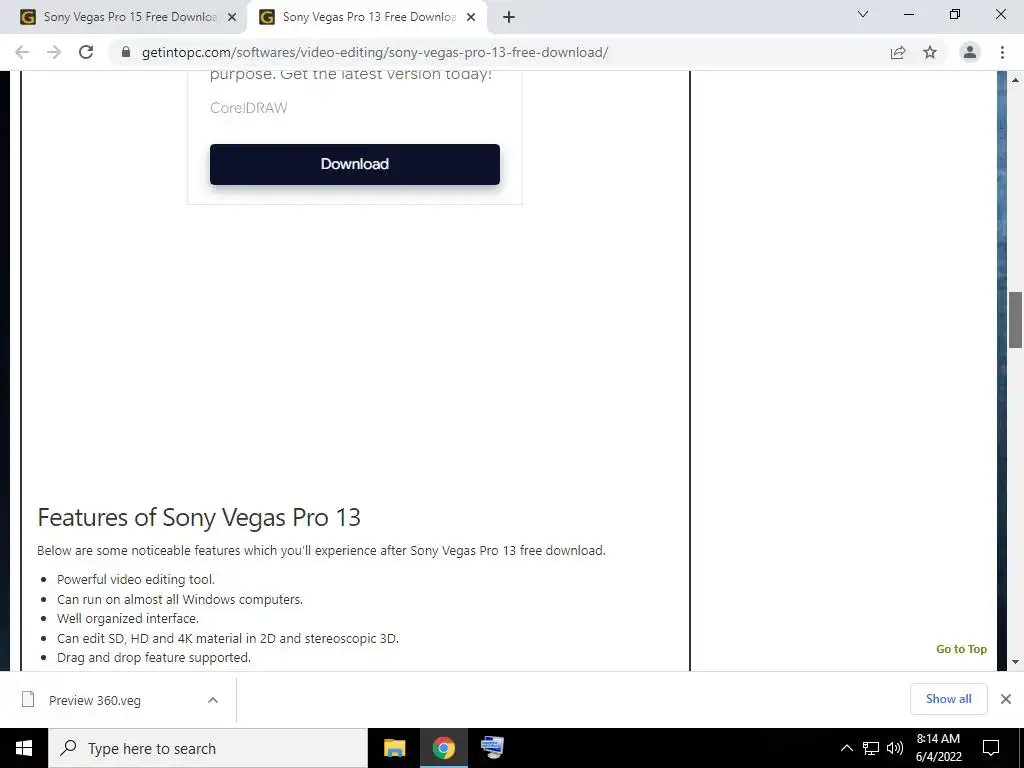This screenshot has height=768, width=1024.
Task: Reload the page with the refresh icon
Action: pos(86,52)
